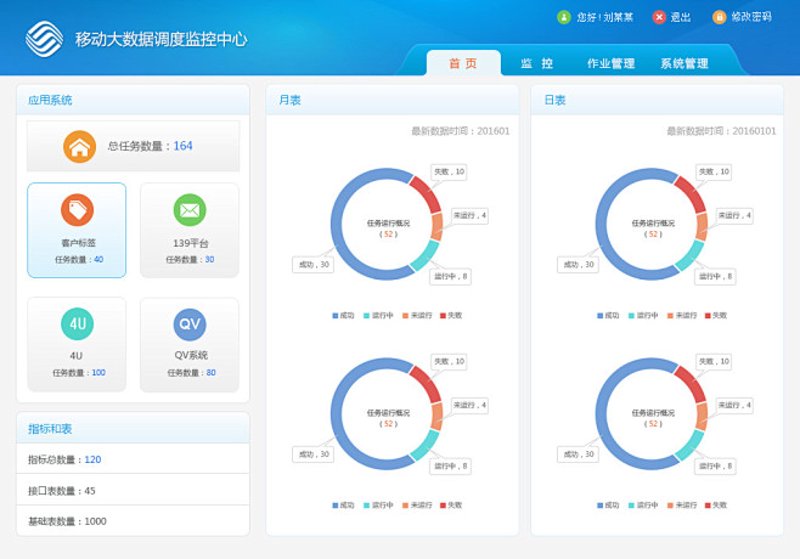Click the 修改密码 link
Viewport: 800px width, 559px height.
tap(751, 17)
